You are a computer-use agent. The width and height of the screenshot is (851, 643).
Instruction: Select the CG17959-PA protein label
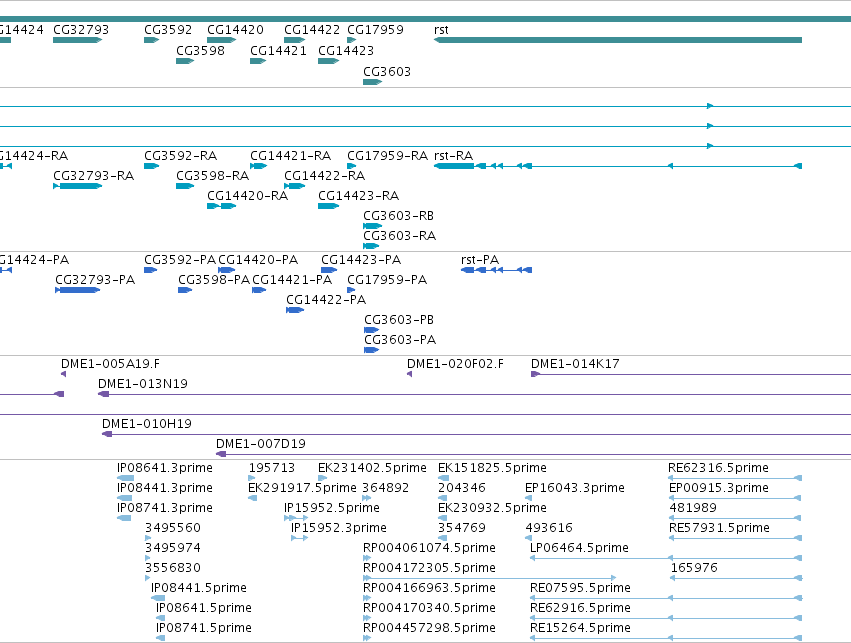[x=387, y=280]
